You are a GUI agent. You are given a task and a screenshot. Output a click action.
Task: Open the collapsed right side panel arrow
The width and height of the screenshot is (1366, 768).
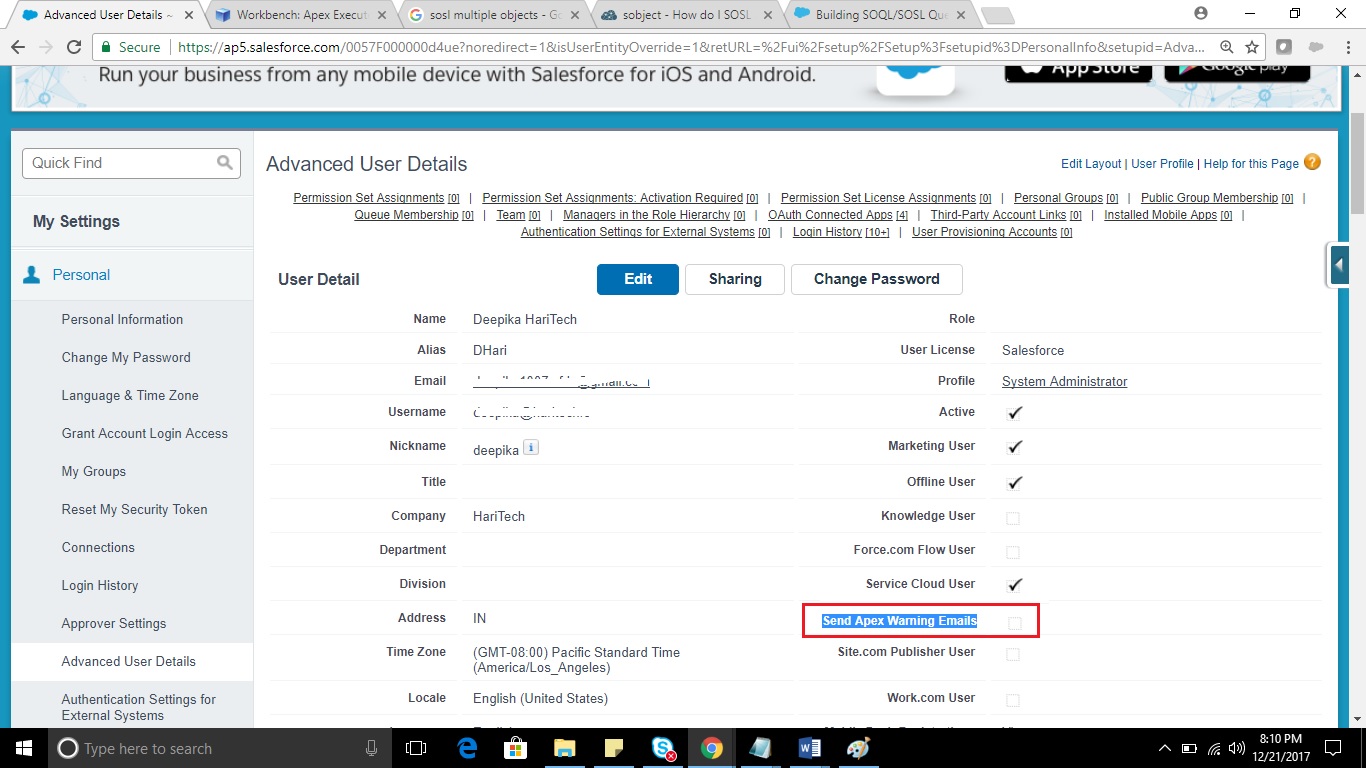[1339, 265]
